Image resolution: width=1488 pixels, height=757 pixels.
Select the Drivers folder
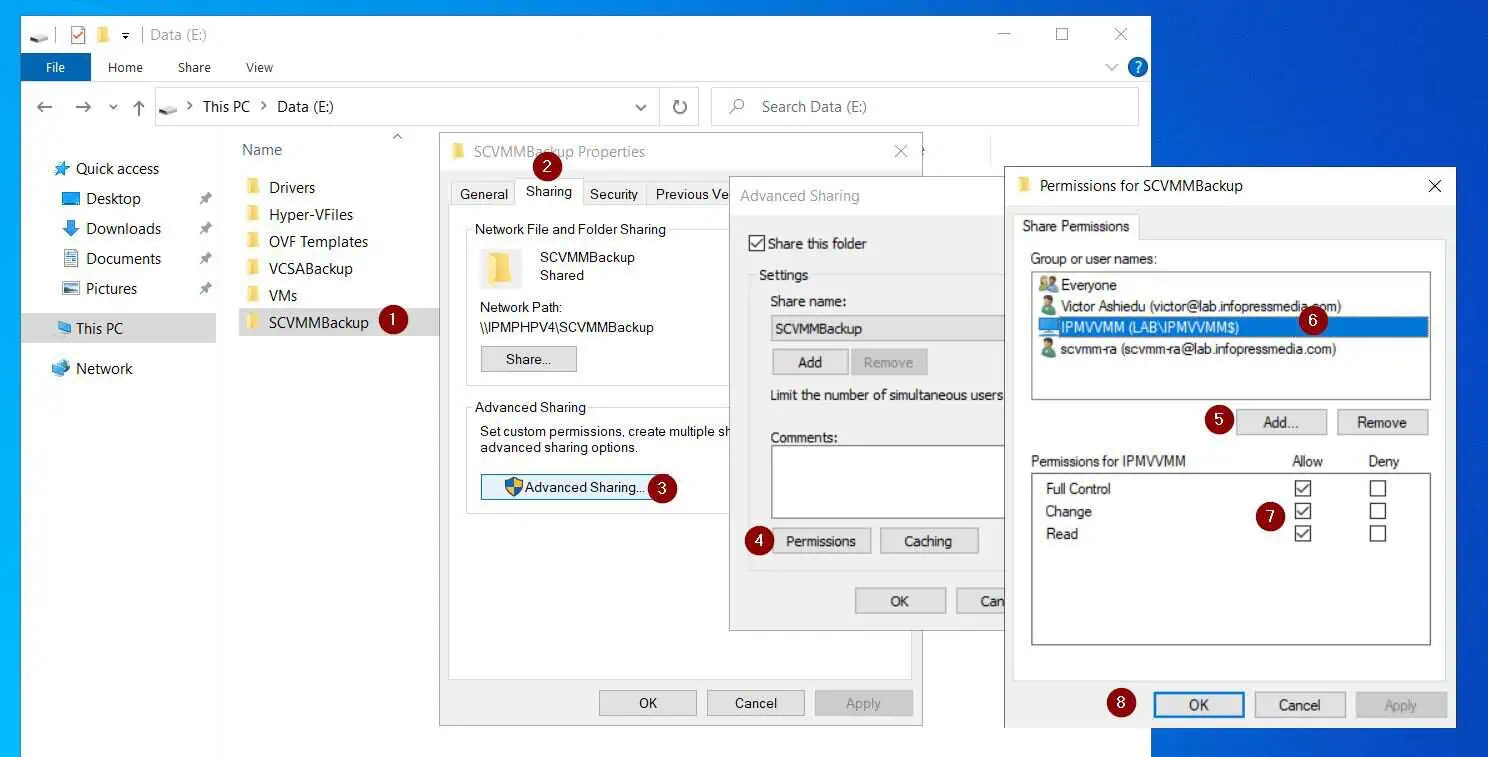click(x=291, y=187)
